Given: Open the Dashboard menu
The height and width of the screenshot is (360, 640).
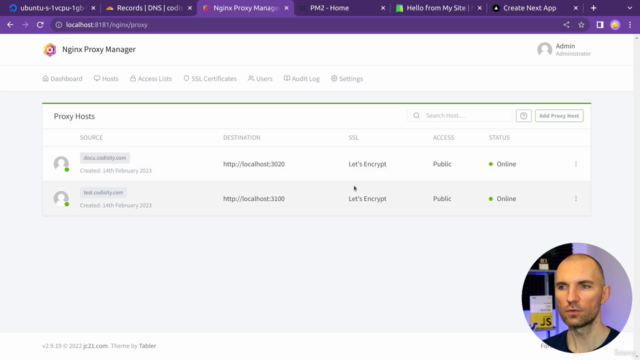Looking at the screenshot, I should (x=62, y=78).
